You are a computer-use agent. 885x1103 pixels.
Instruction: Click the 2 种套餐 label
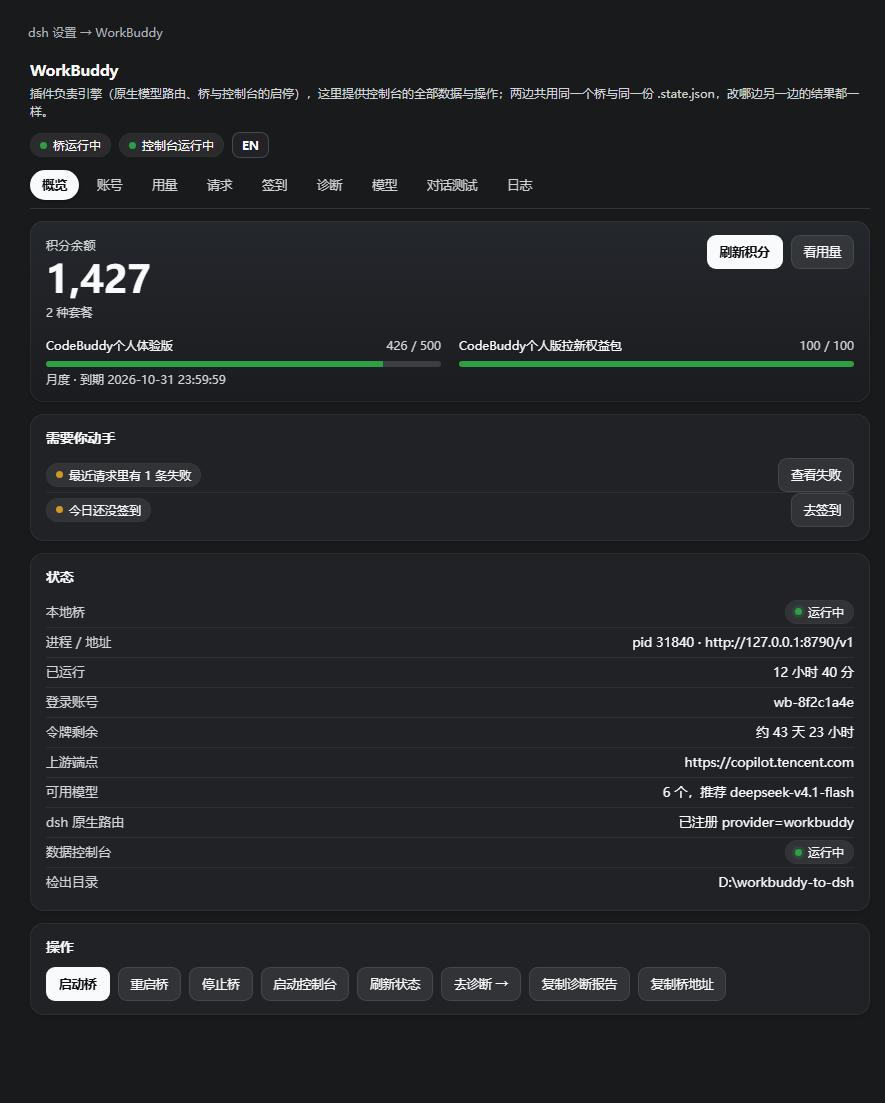69,312
